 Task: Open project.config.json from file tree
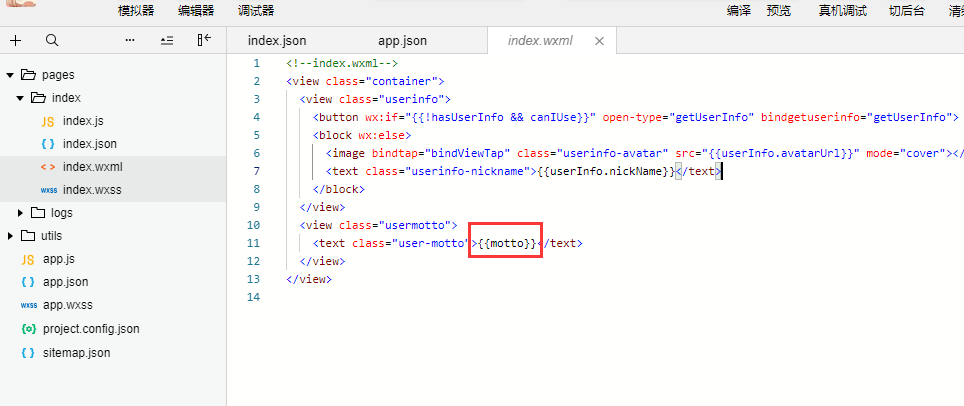(x=91, y=329)
